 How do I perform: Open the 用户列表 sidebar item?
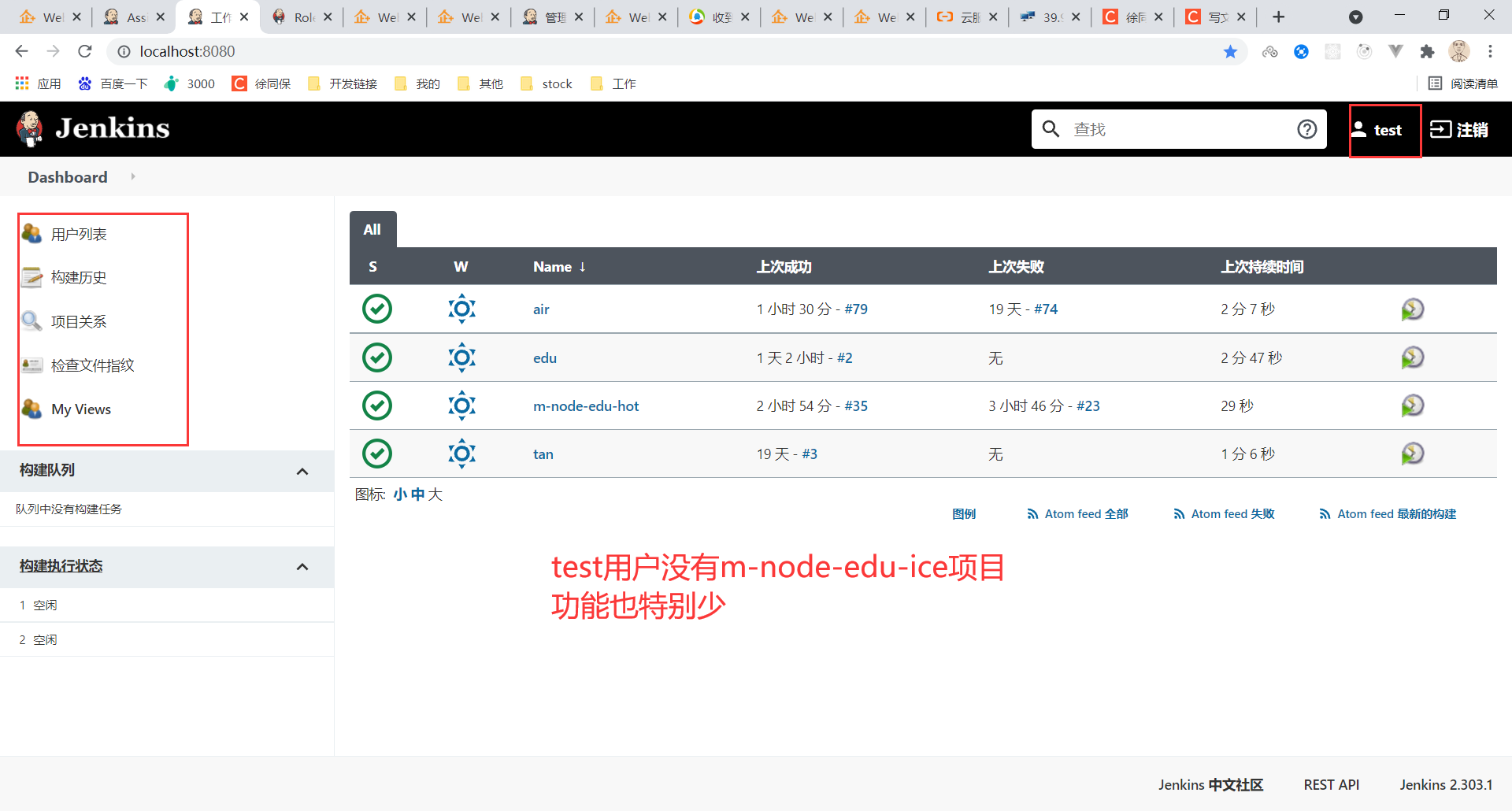(80, 233)
